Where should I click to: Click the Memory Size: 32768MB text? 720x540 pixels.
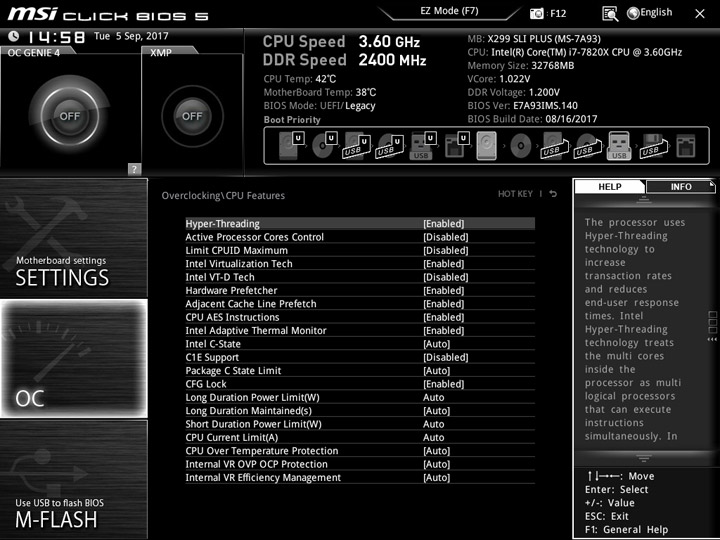(x=521, y=66)
